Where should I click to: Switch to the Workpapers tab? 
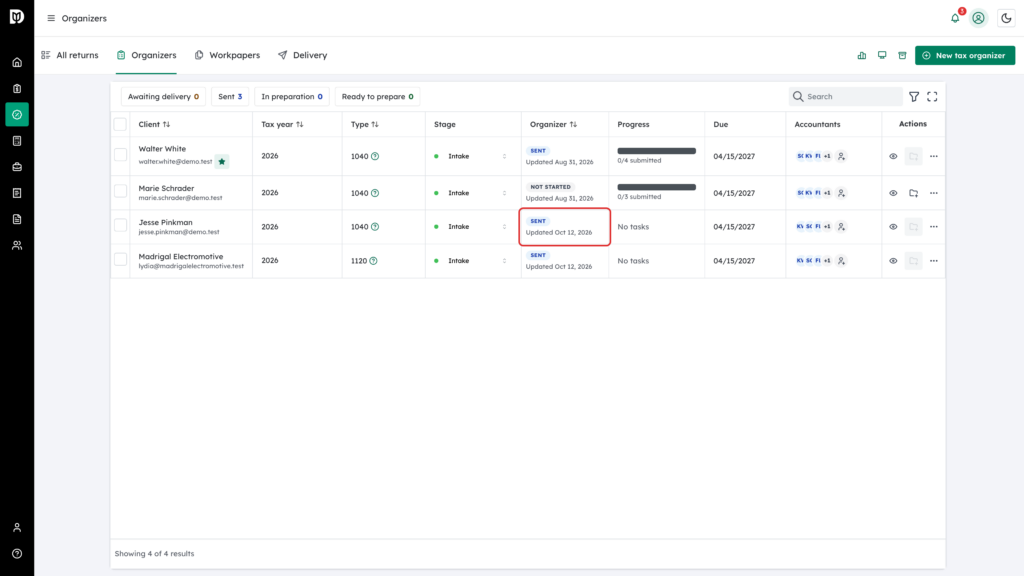227,56
